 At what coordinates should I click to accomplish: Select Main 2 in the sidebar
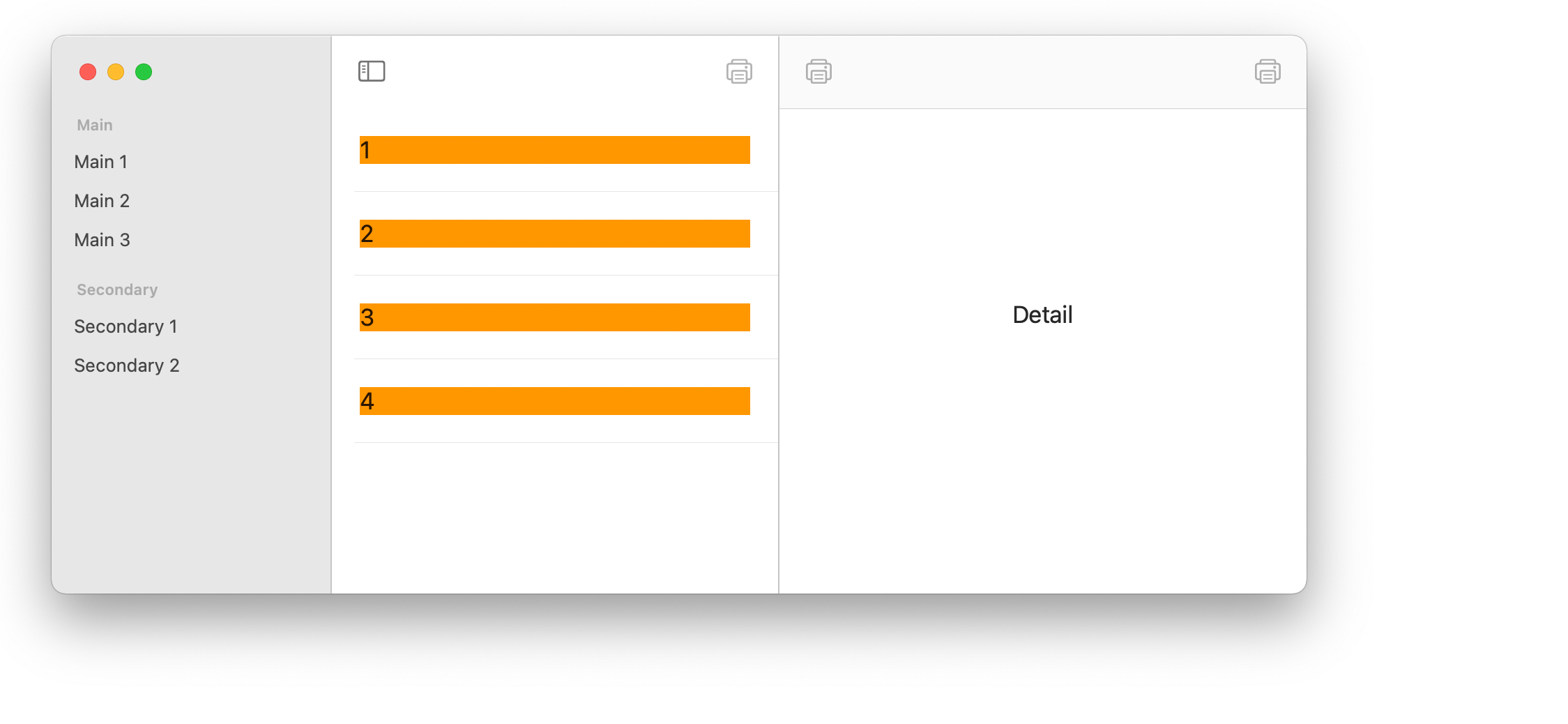102,201
